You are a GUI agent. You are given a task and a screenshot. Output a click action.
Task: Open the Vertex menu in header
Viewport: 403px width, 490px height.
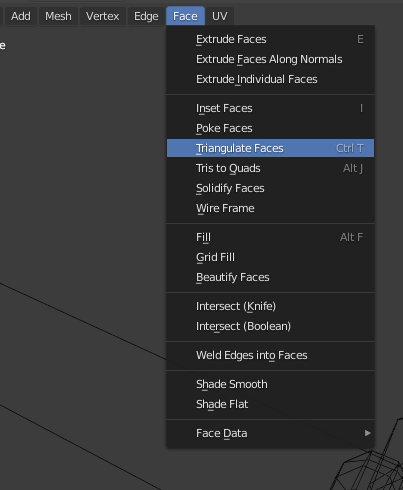pos(102,16)
